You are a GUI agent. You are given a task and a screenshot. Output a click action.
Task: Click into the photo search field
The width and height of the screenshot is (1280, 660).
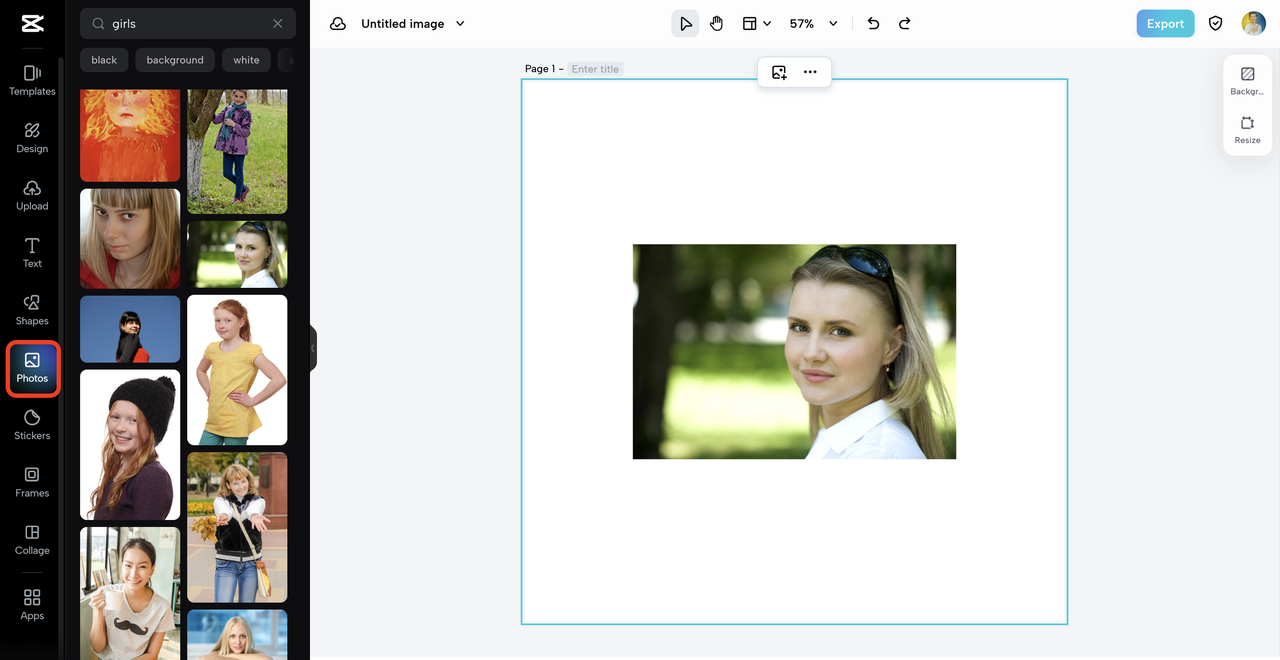pyautogui.click(x=188, y=23)
